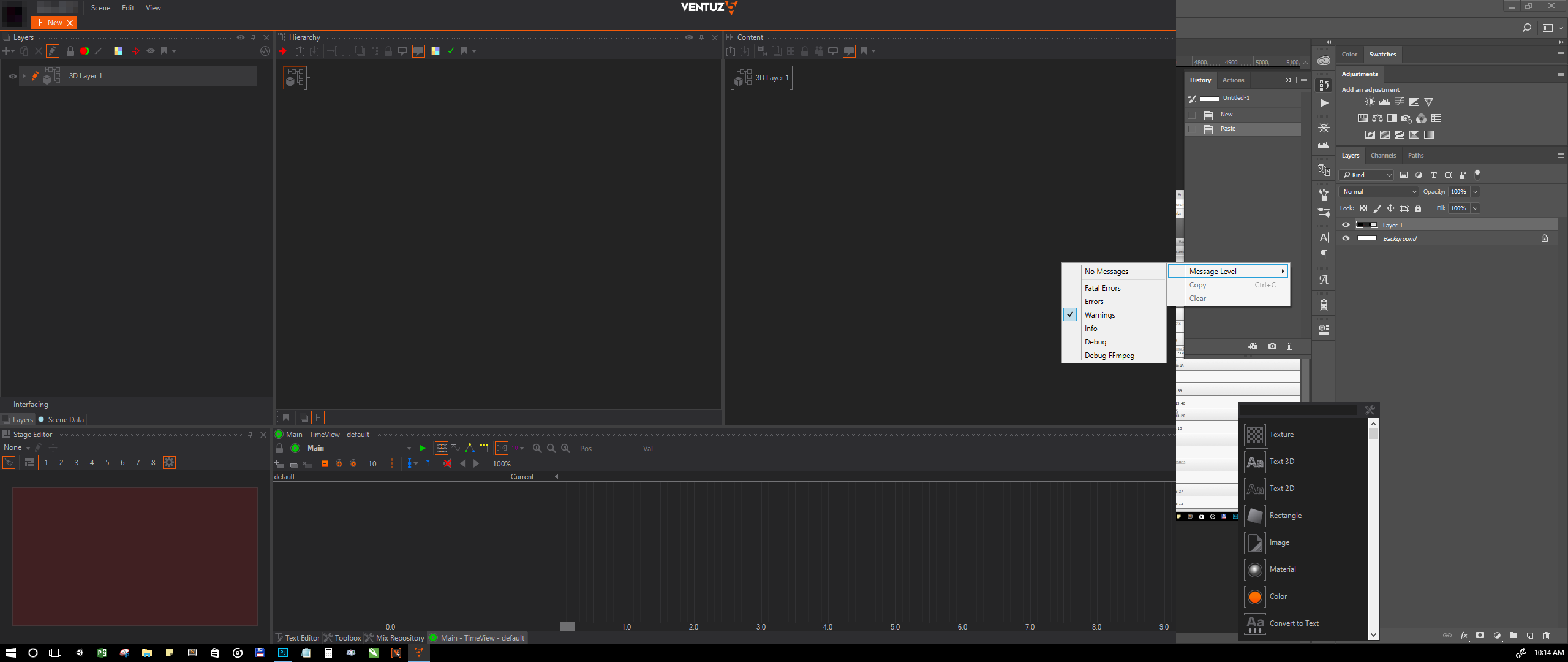1568x662 pixels.
Task: Click the orange Color swatch node
Action: coord(1254,597)
